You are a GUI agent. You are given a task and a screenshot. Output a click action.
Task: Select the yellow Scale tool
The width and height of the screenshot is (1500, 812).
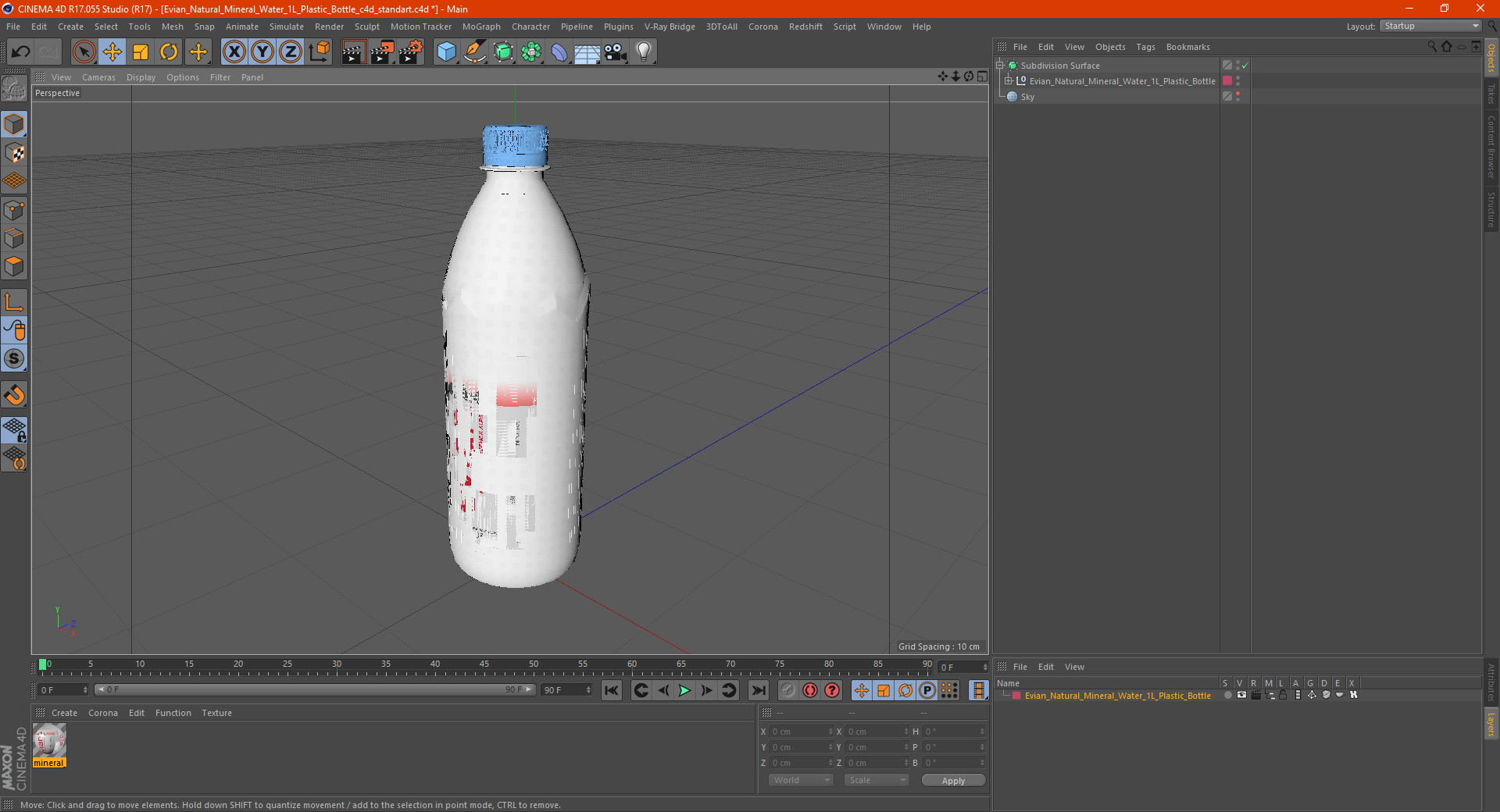click(141, 52)
